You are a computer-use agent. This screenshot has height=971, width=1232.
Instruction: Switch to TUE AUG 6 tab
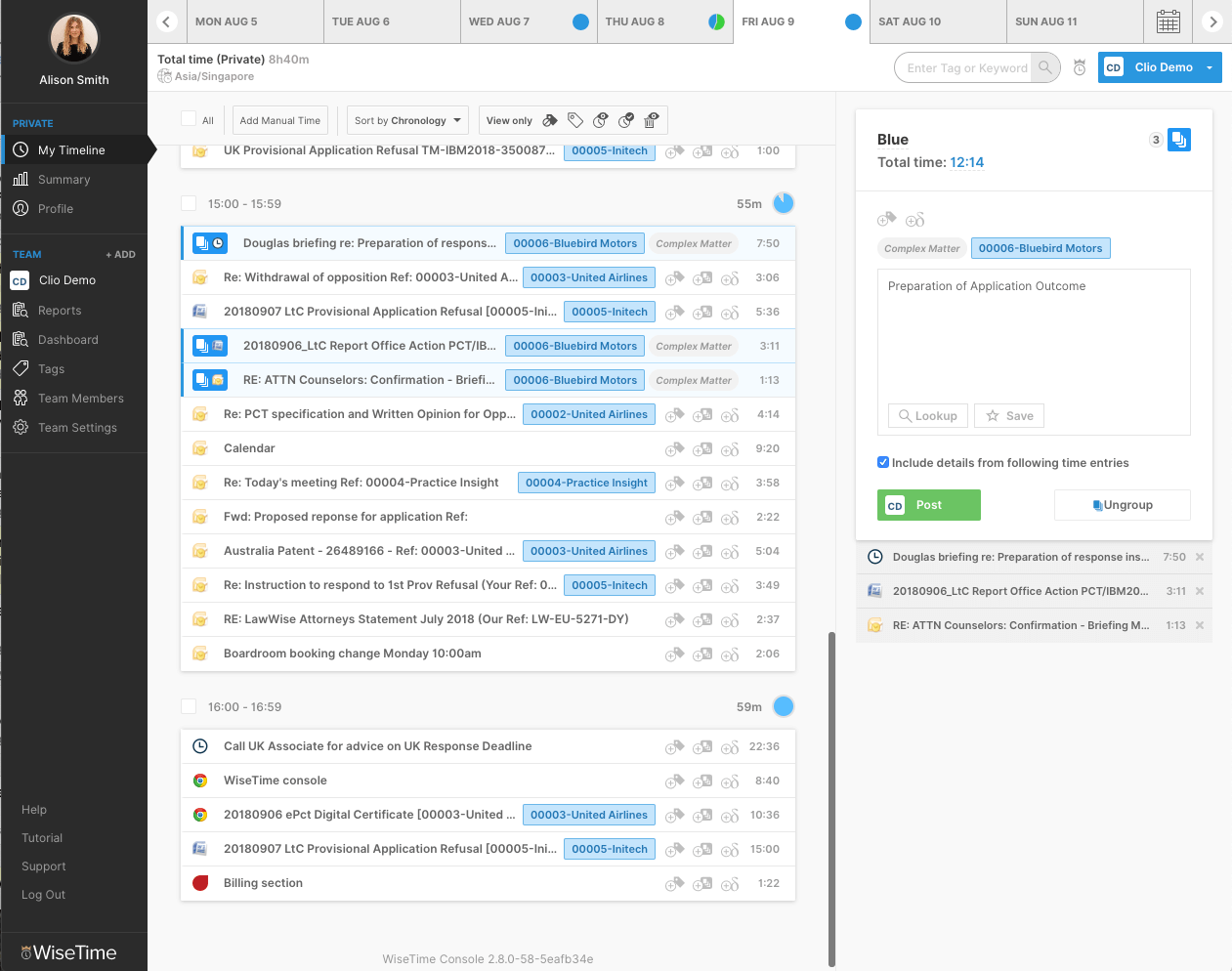pos(392,21)
